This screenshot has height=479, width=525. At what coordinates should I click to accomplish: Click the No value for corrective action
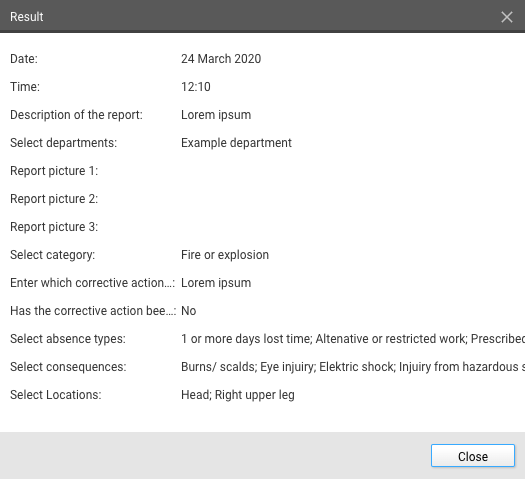point(189,311)
